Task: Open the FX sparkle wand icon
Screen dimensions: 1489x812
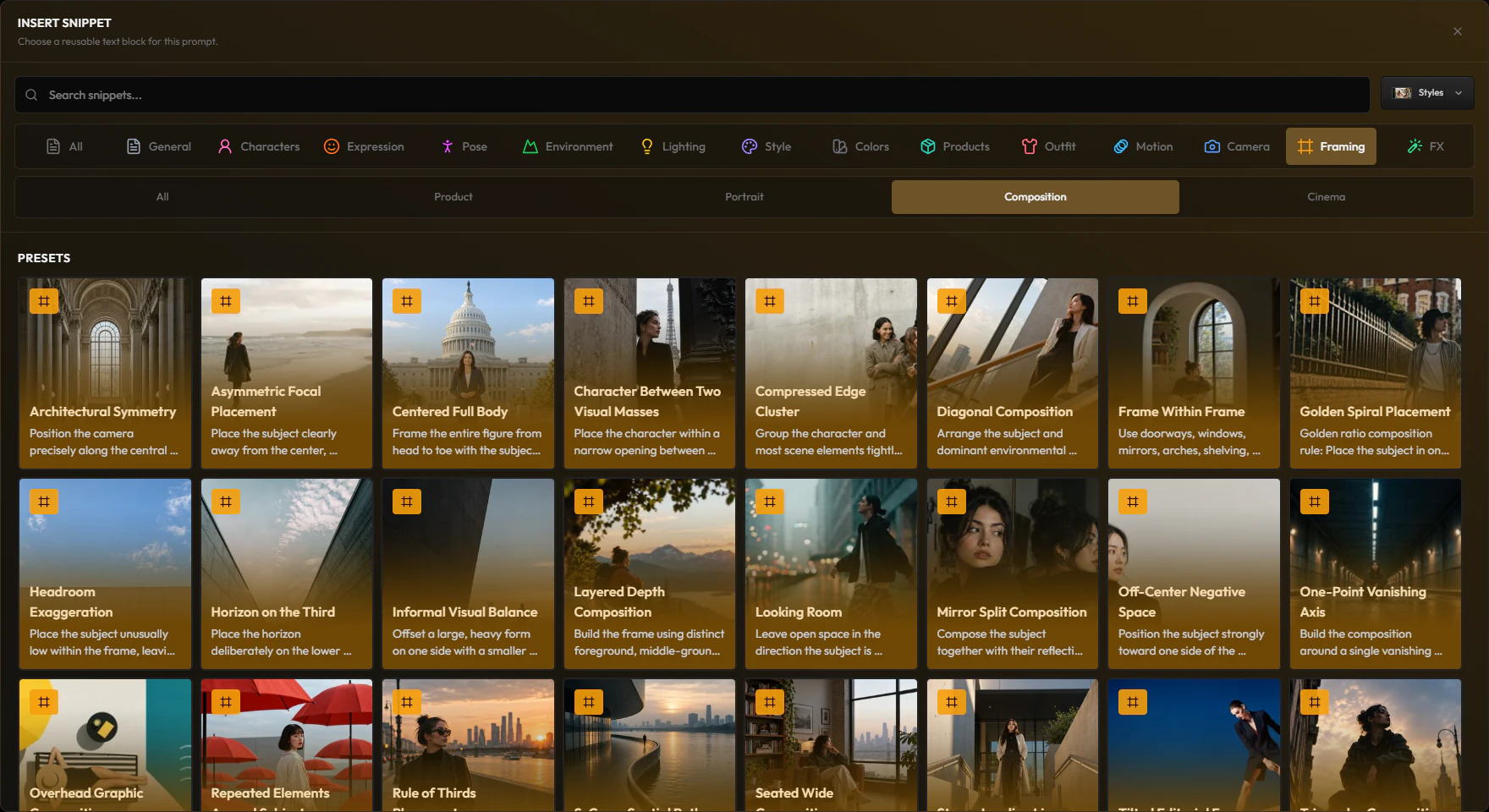Action: pyautogui.click(x=1415, y=146)
